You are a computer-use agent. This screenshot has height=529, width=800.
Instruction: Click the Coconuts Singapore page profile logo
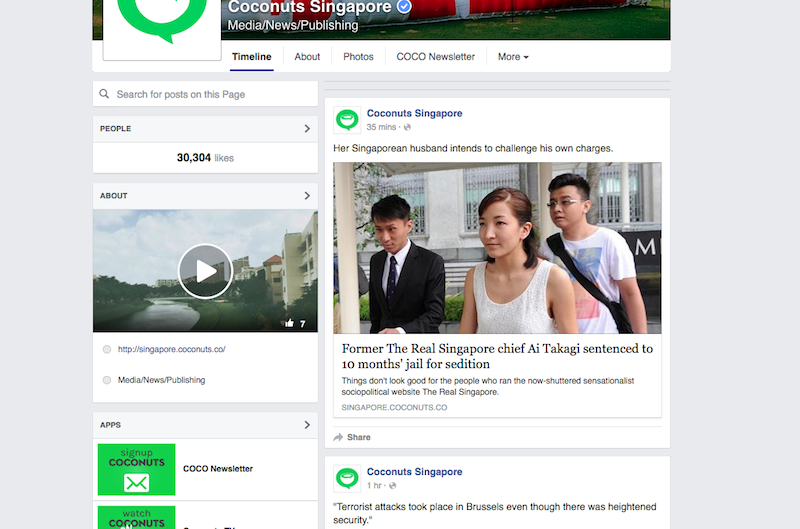(161, 22)
